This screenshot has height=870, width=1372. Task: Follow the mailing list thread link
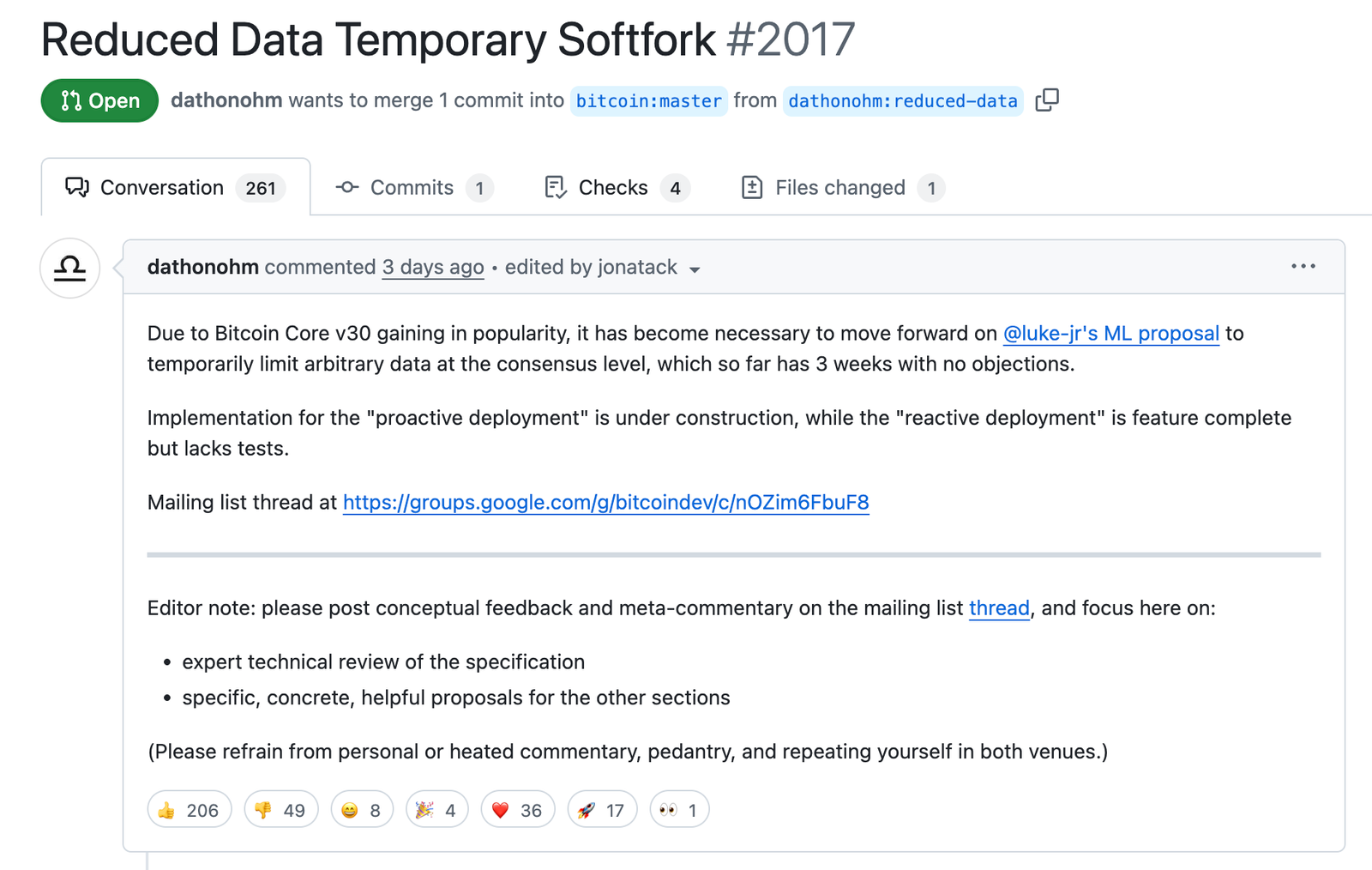[999, 608]
